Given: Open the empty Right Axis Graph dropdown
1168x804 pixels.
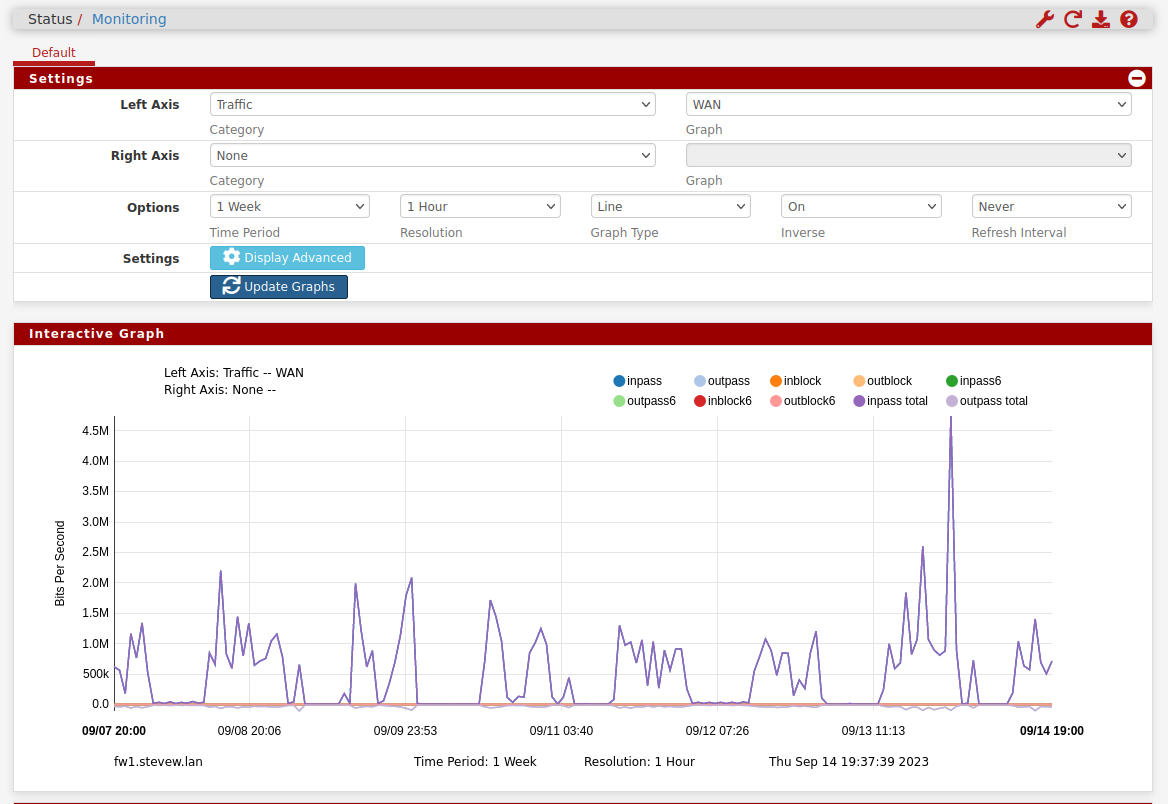Looking at the screenshot, I should (x=908, y=155).
